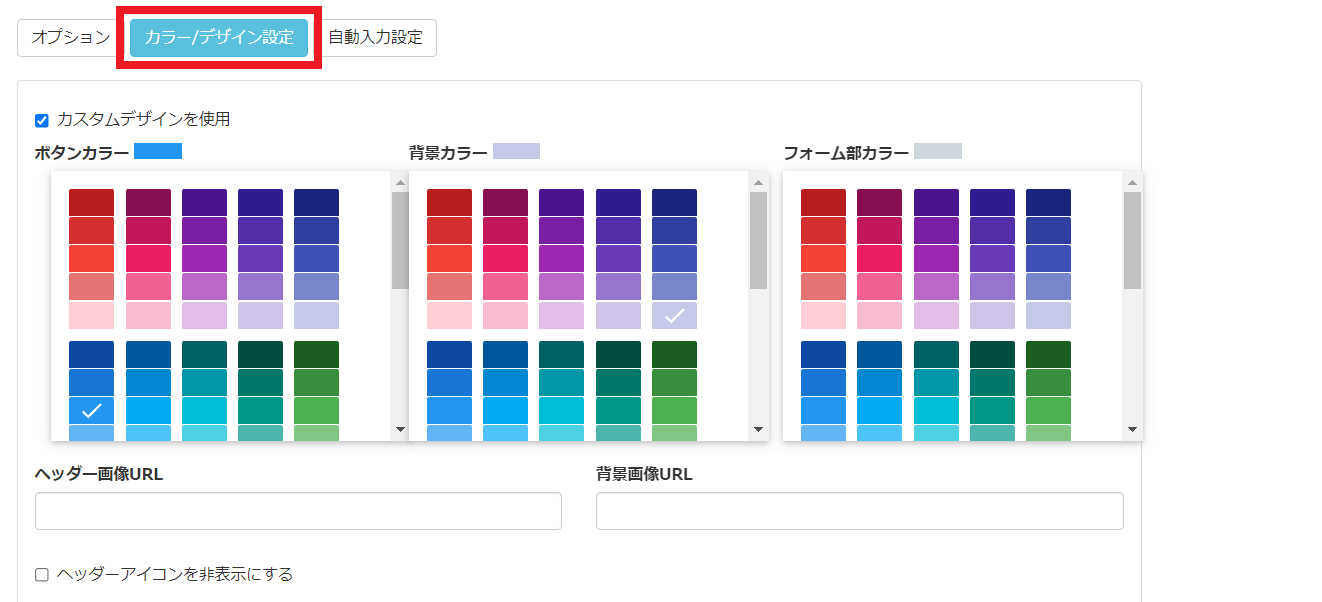The width and height of the screenshot is (1322, 602).
Task: Click the ヘッダー画像URL input field
Action: (298, 511)
